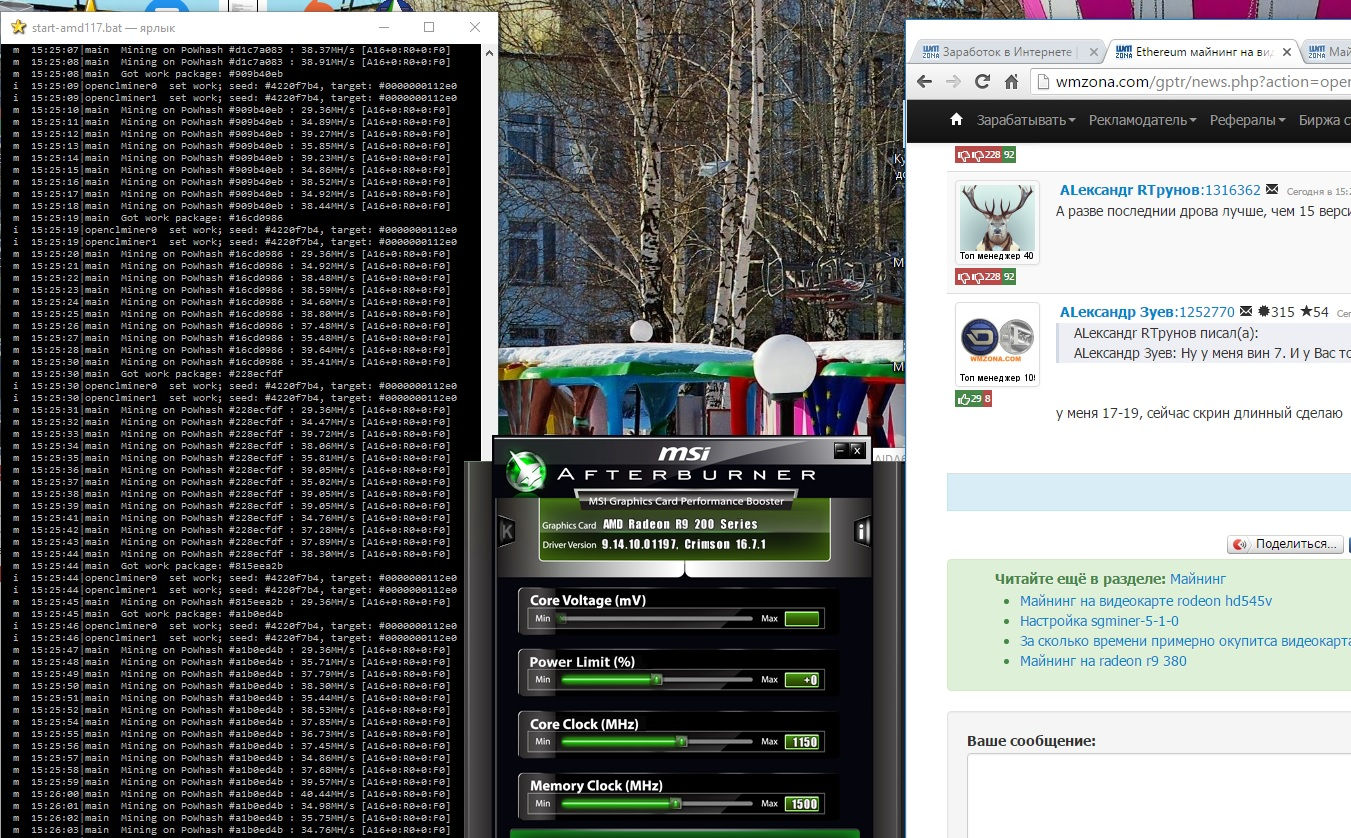Click envelope icon beside Александр Зуев
The height and width of the screenshot is (838, 1351).
point(1245,312)
